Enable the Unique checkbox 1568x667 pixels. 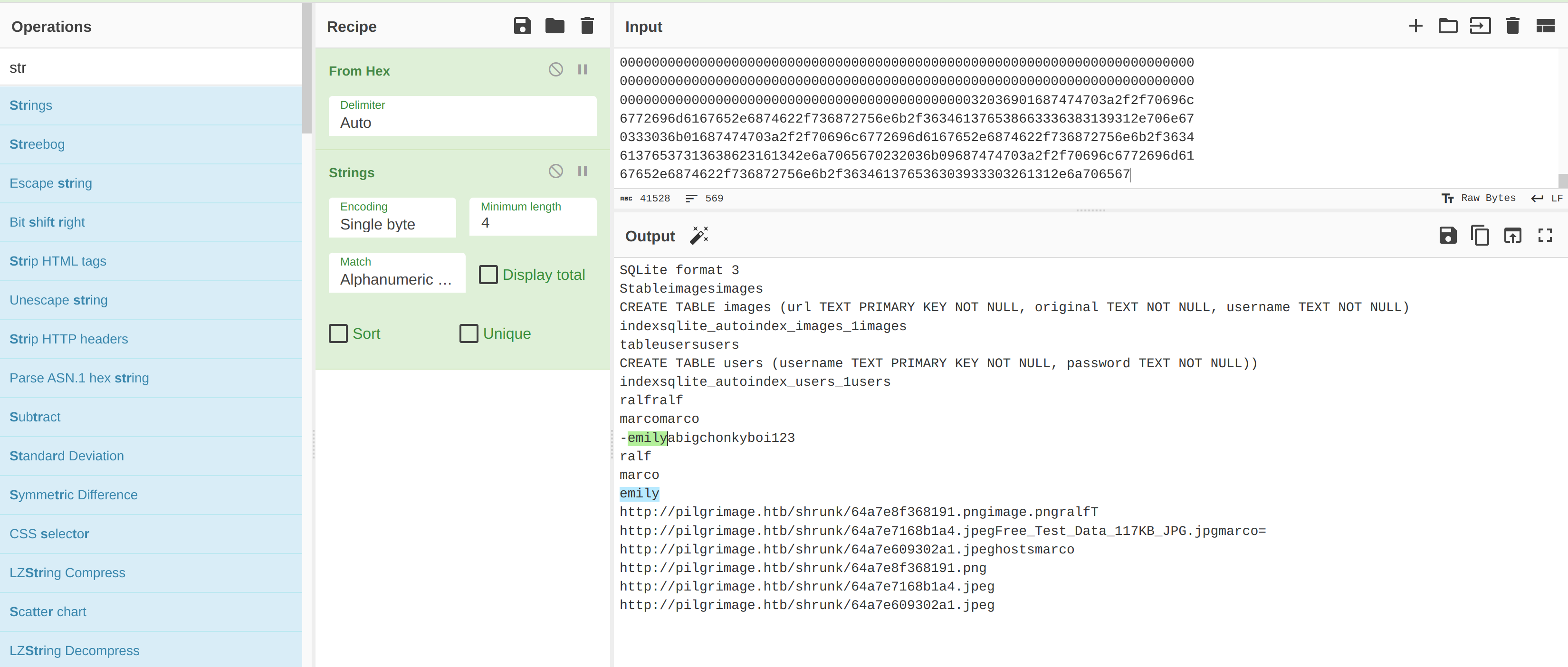pyautogui.click(x=468, y=333)
